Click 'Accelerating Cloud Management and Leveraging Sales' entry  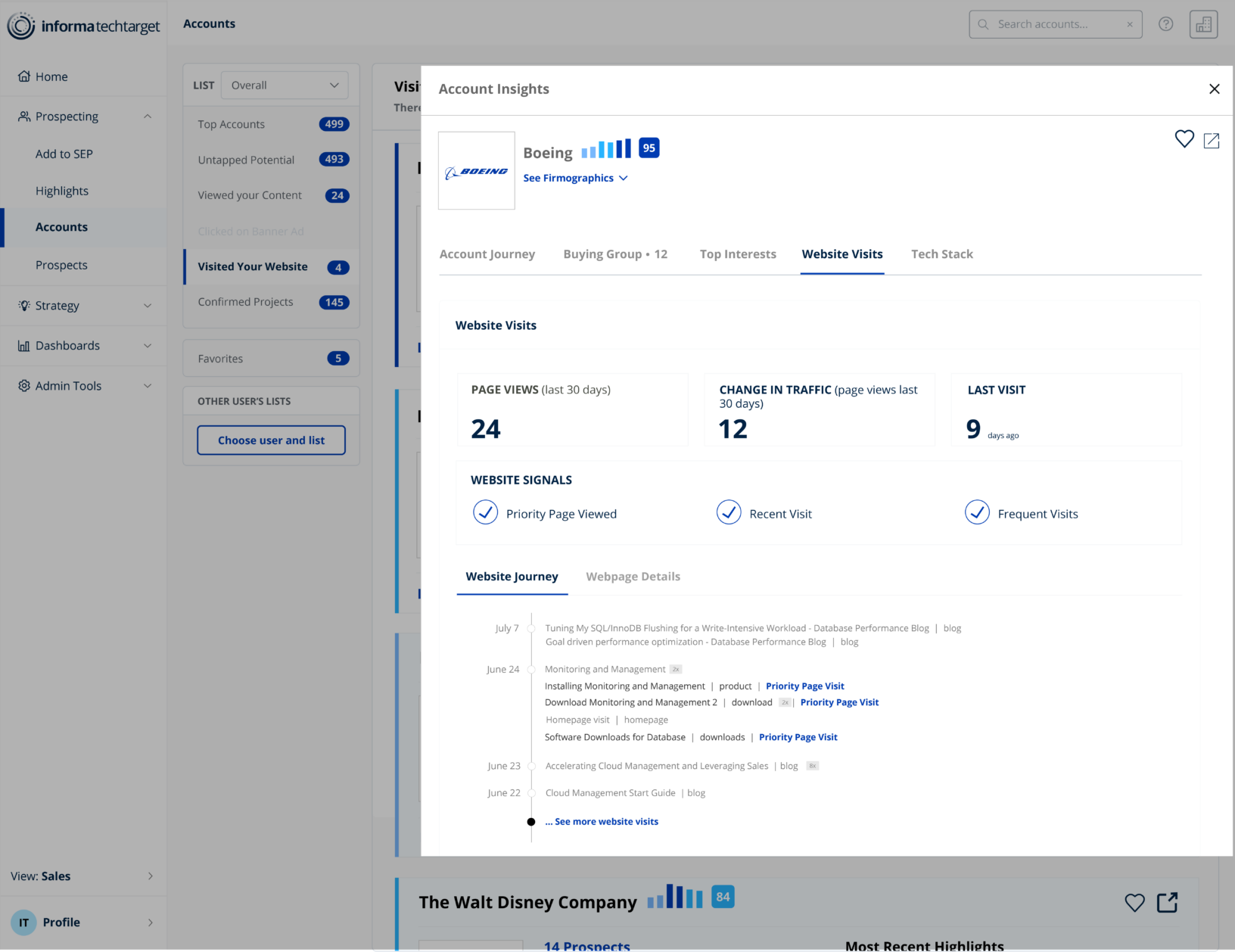coord(657,767)
